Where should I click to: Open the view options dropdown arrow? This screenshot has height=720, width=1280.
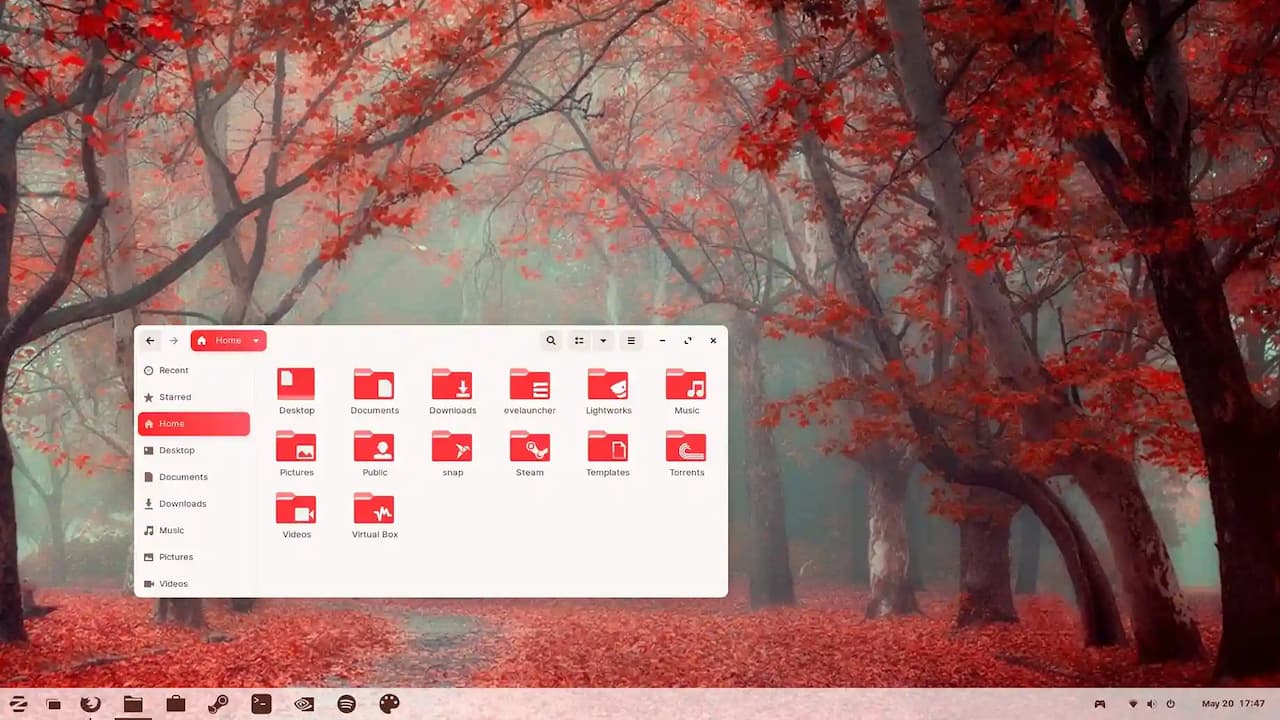(603, 341)
